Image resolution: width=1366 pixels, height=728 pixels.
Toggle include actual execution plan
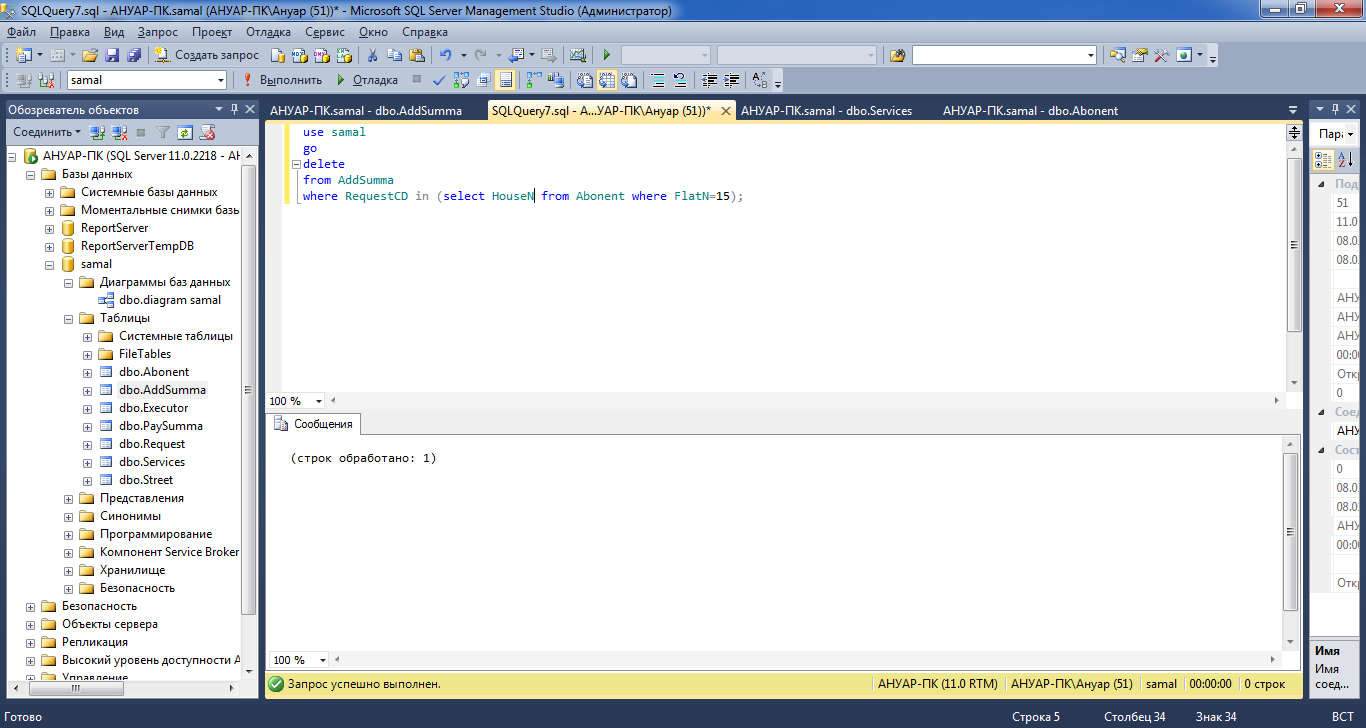coord(535,80)
